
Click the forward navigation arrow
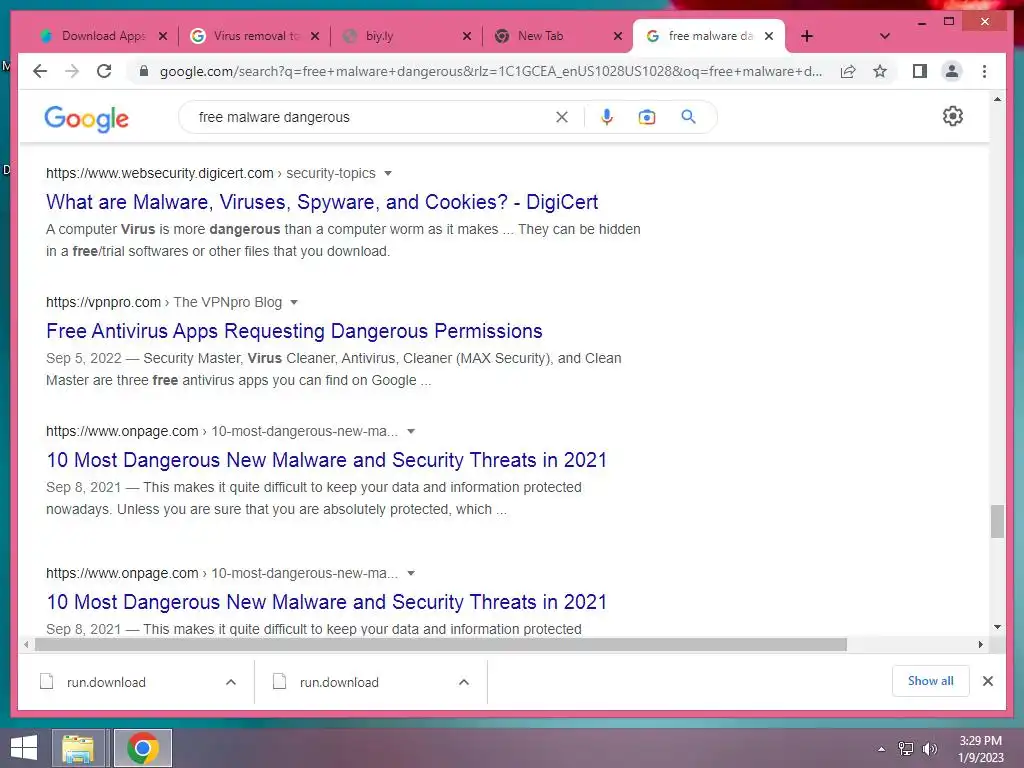[72, 71]
